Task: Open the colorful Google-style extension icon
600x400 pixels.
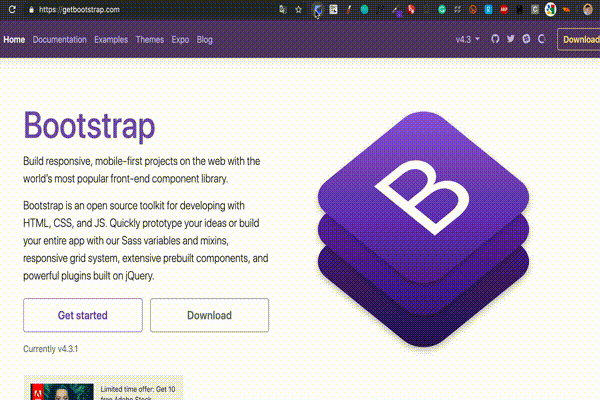Action: pyautogui.click(x=550, y=10)
